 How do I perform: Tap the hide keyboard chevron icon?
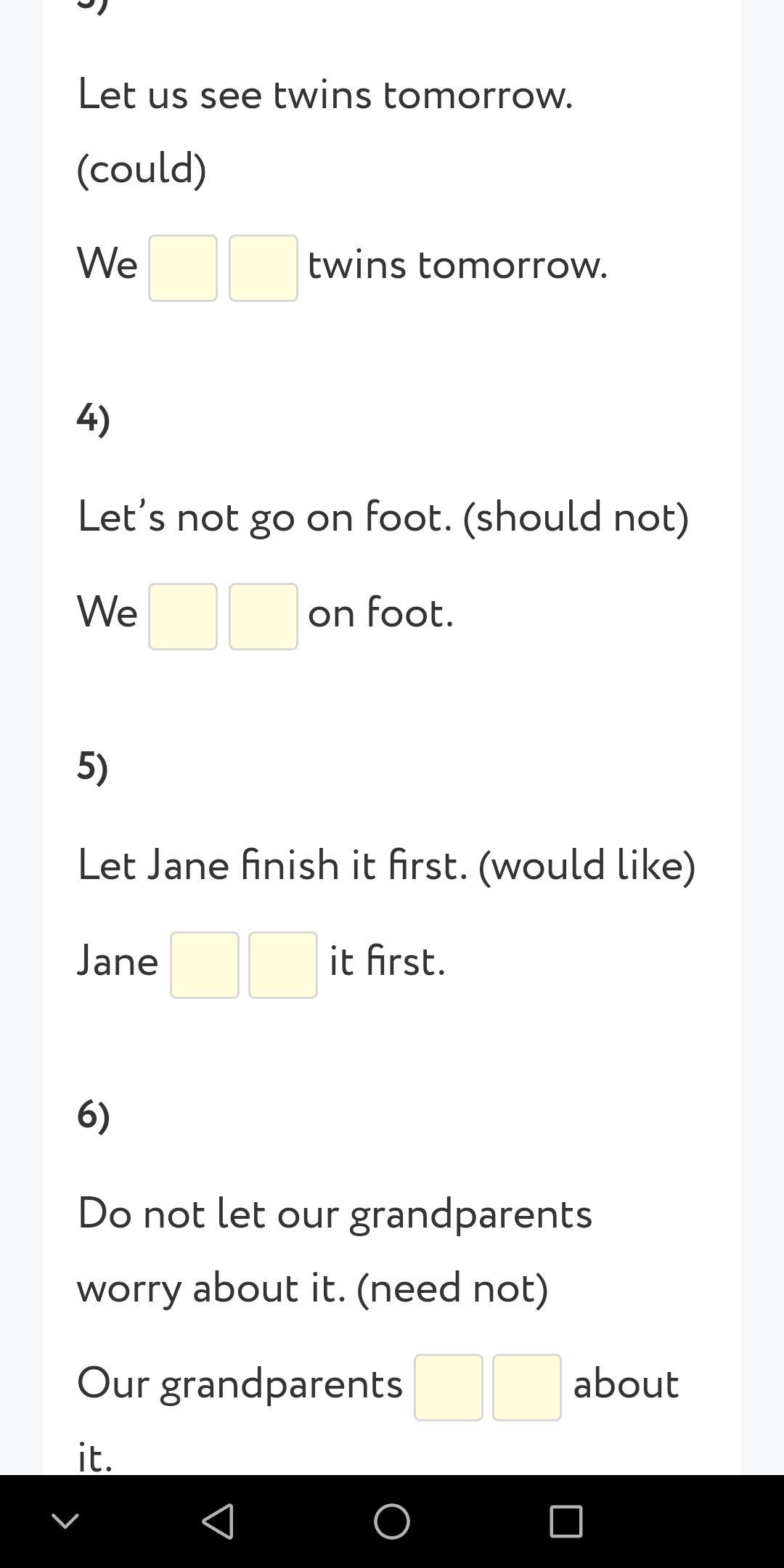point(65,1521)
